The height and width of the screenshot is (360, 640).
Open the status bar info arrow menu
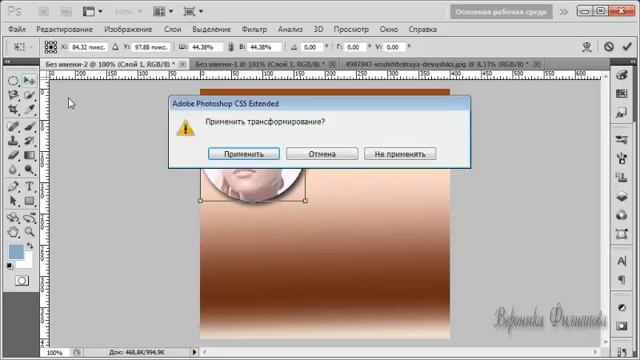[x=194, y=352]
